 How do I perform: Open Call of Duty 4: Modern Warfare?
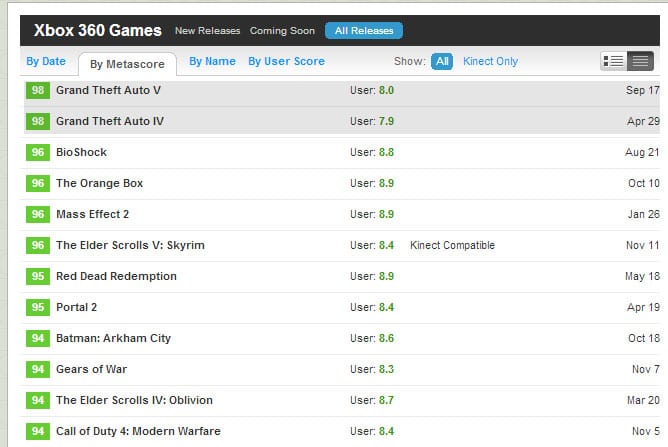[x=138, y=431]
